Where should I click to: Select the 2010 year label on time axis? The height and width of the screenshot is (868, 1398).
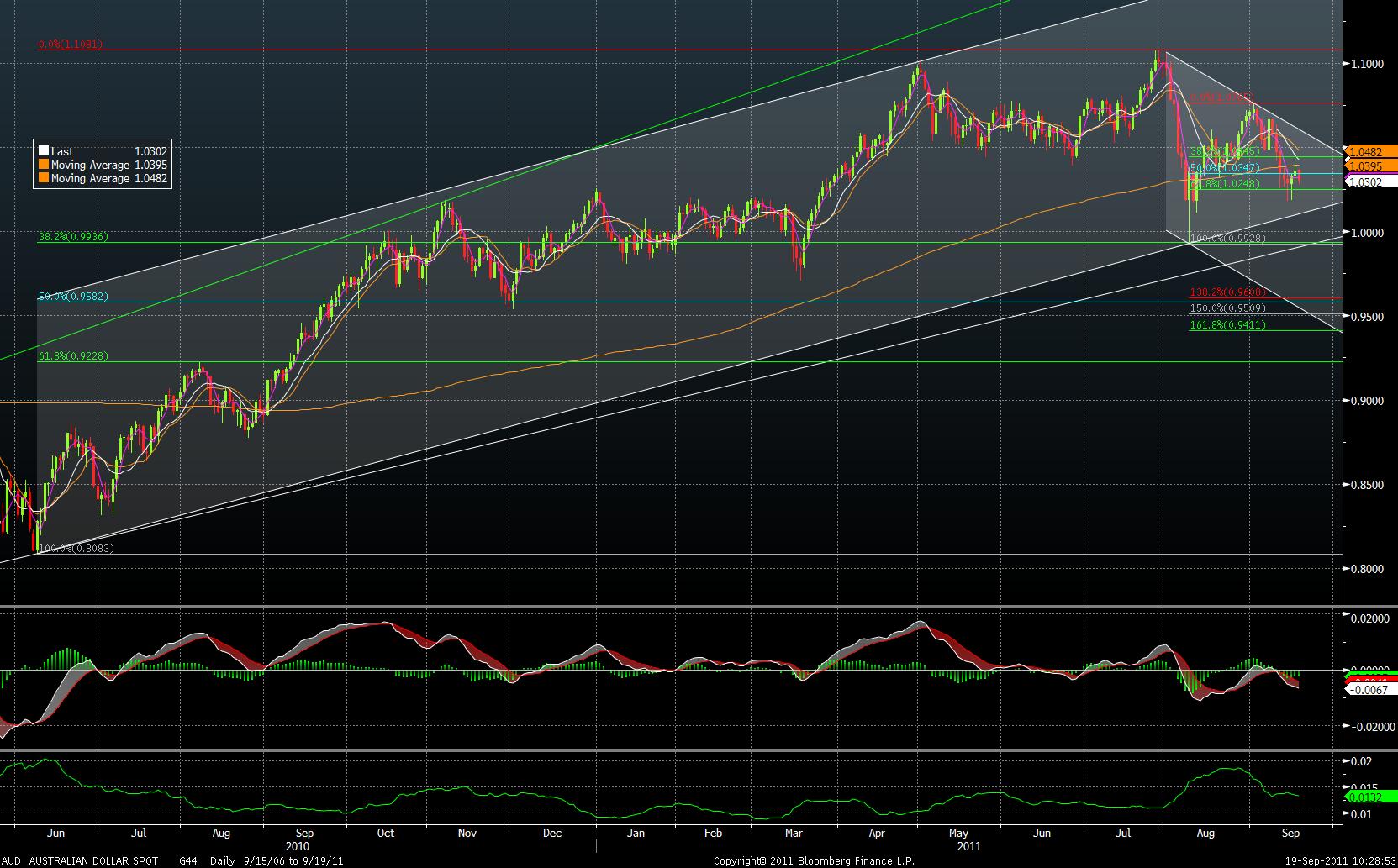tap(298, 846)
